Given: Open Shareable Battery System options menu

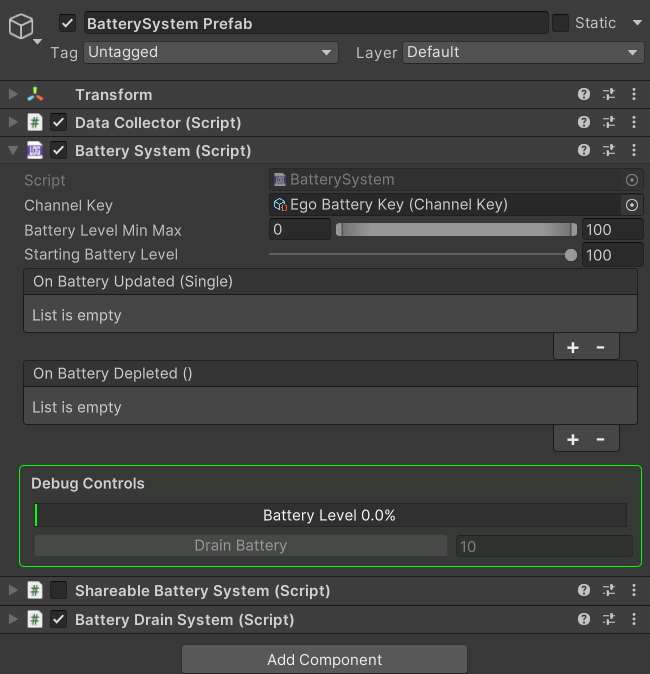Looking at the screenshot, I should [x=634, y=590].
